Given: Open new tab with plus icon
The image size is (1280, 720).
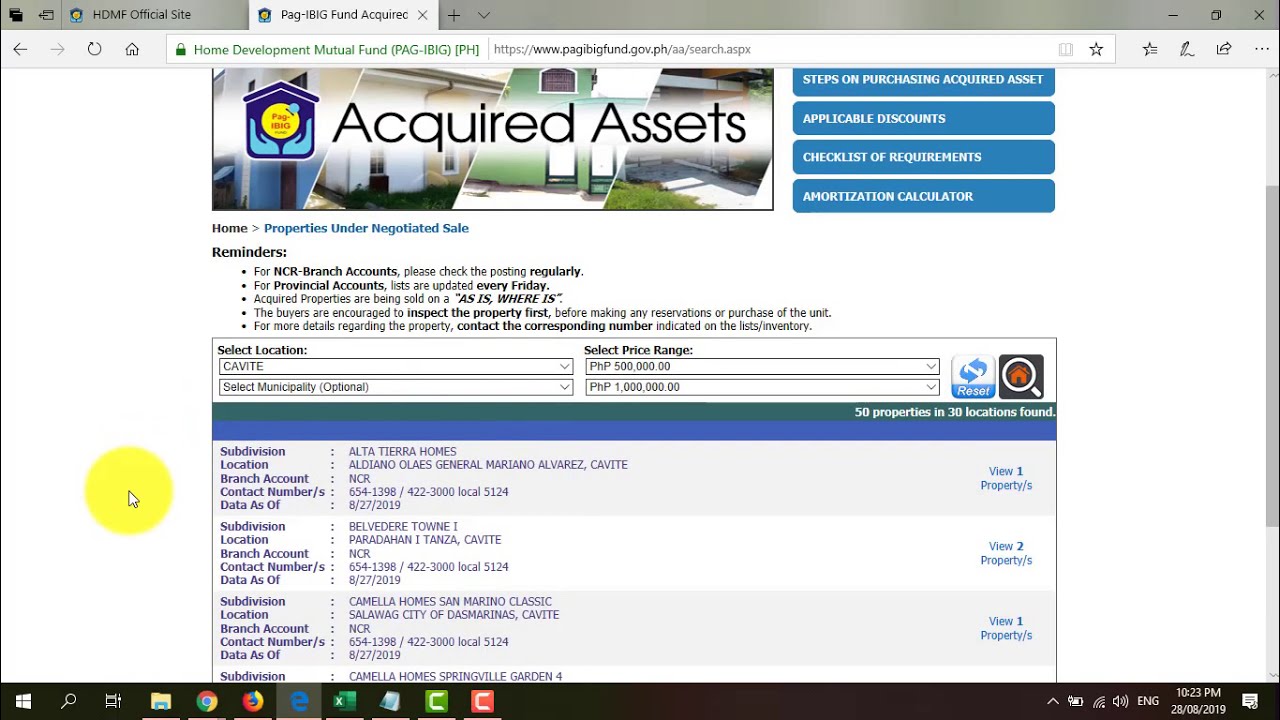Looking at the screenshot, I should tap(454, 15).
